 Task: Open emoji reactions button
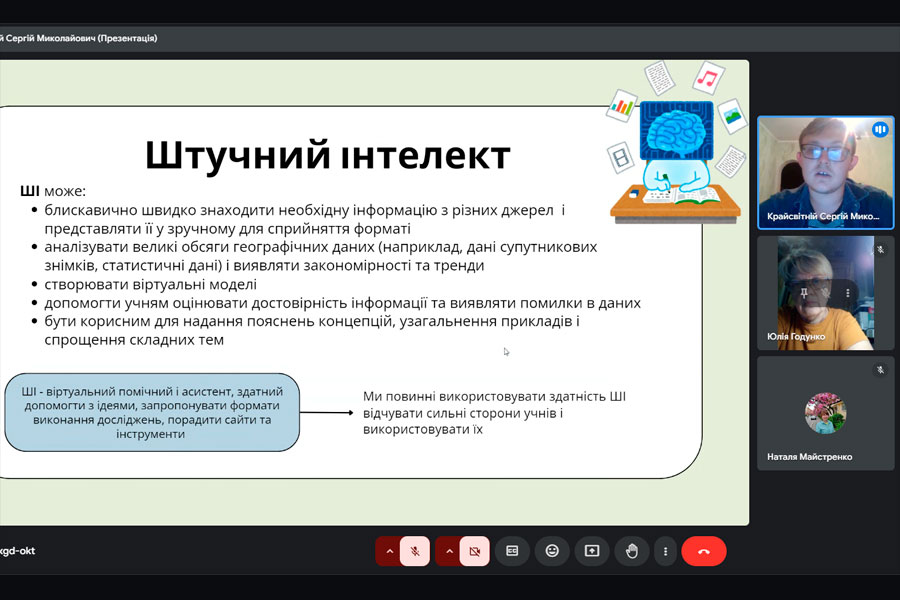click(552, 551)
